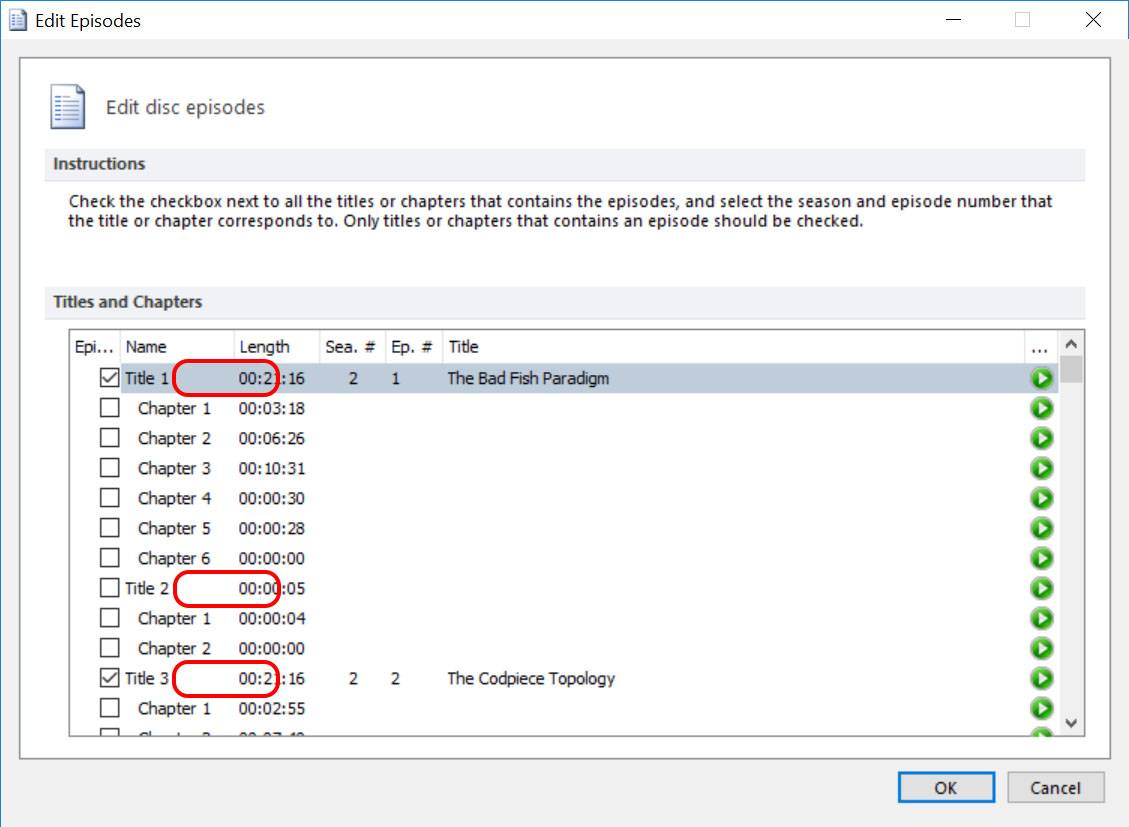Check the Chapter 2 00:06:26 checkbox
Viewport: 1129px width, 827px height.
point(109,438)
